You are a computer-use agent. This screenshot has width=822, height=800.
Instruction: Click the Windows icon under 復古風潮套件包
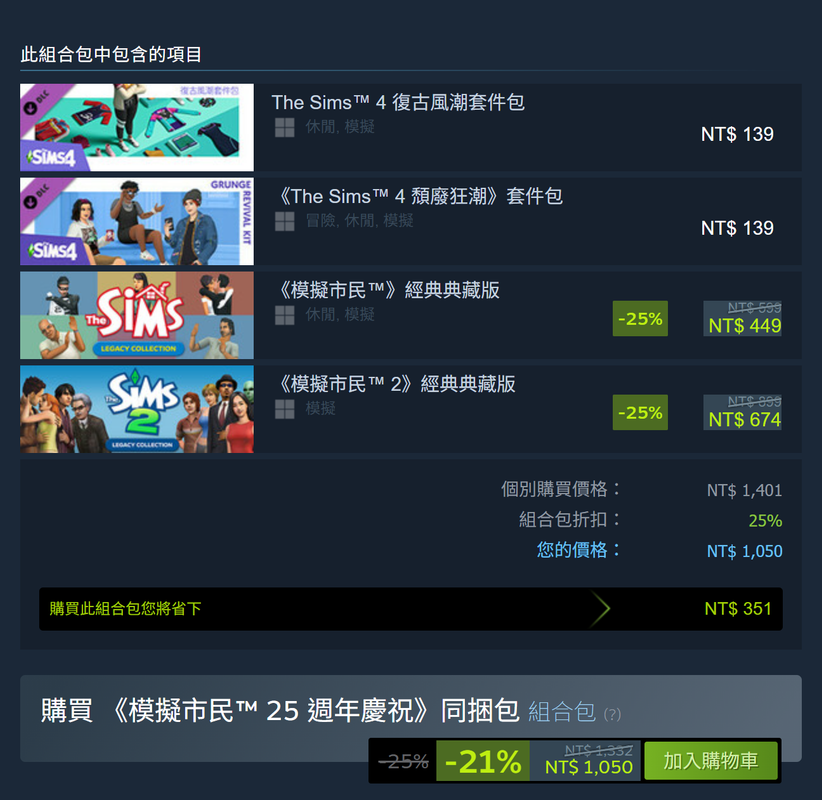pyautogui.click(x=285, y=127)
